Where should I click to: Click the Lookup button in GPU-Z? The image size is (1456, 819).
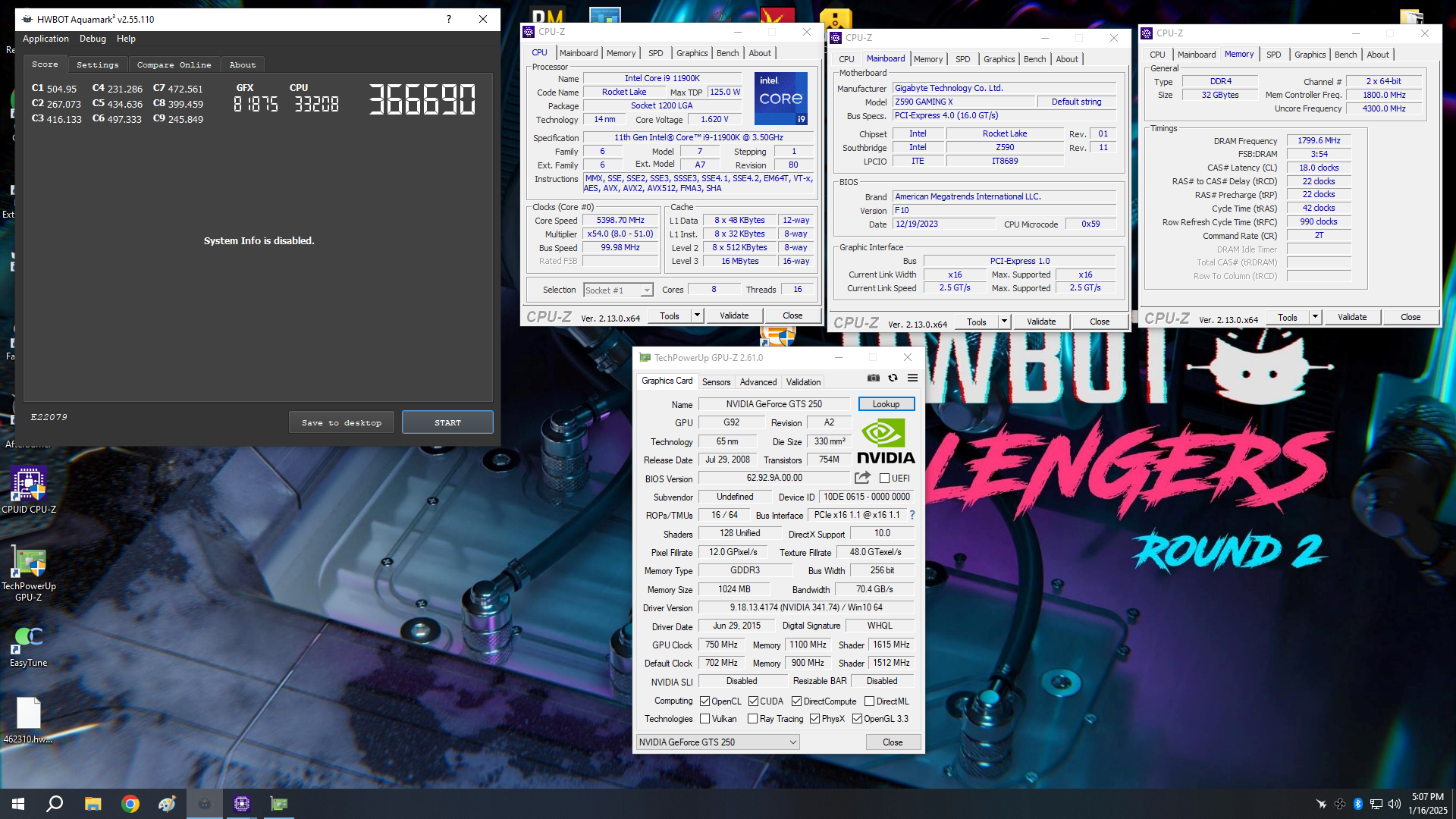pyautogui.click(x=886, y=404)
